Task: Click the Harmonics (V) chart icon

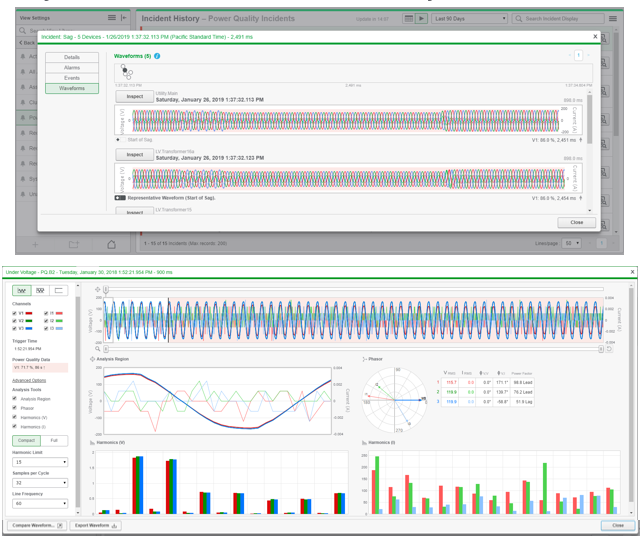Action: tap(92, 443)
